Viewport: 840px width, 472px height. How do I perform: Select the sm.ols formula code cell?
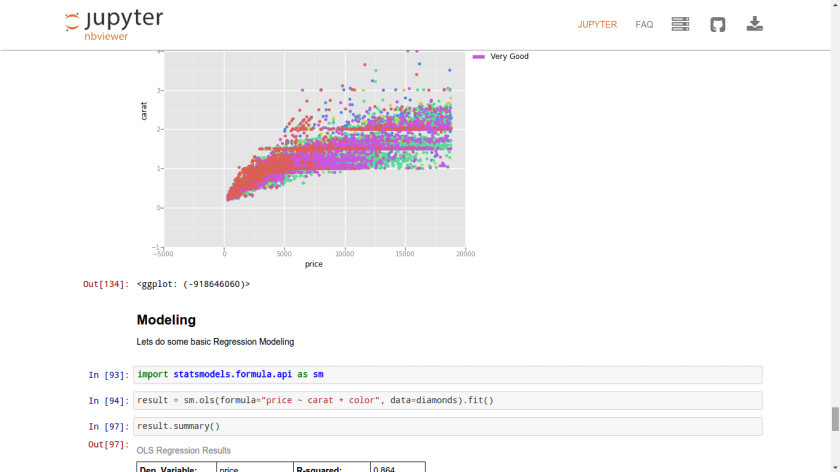447,400
